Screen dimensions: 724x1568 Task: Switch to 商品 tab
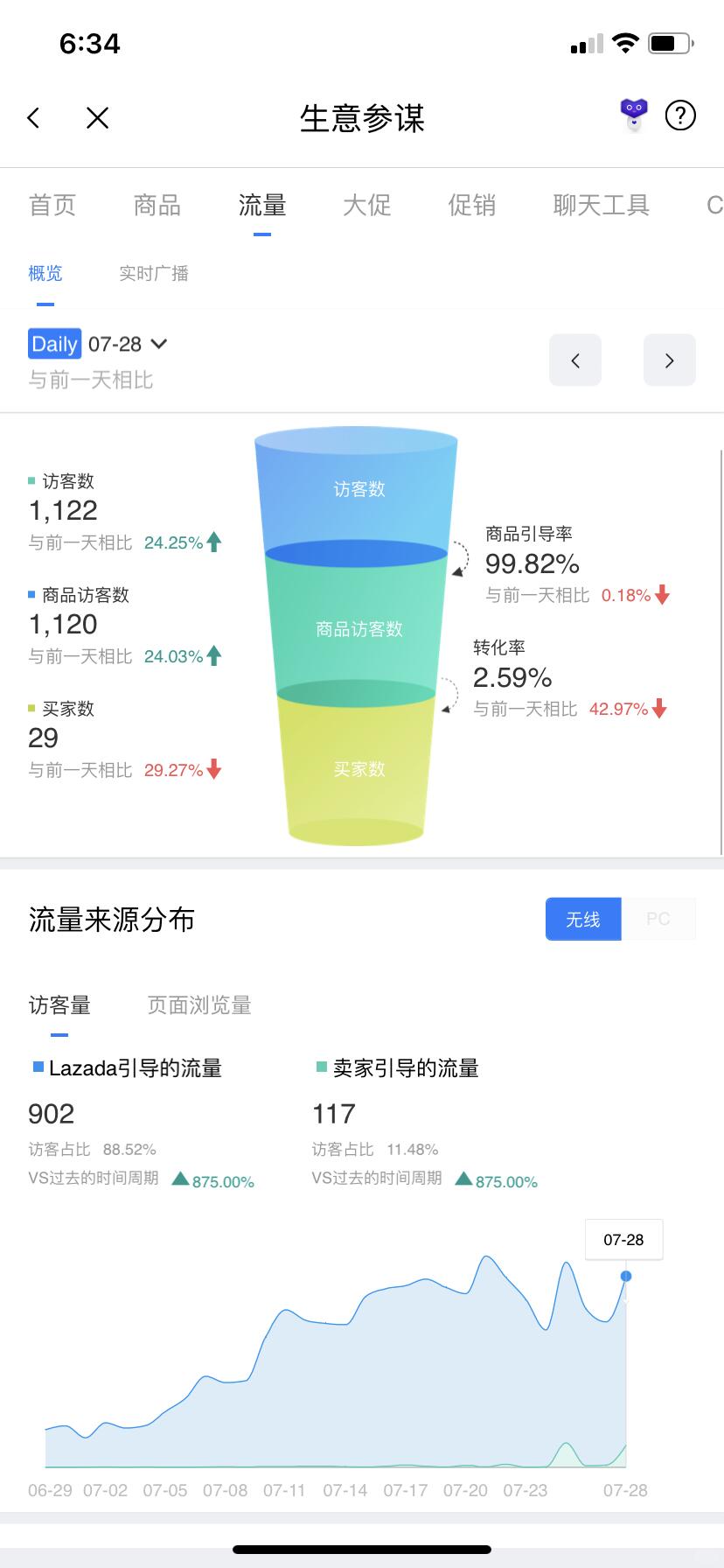tap(157, 205)
